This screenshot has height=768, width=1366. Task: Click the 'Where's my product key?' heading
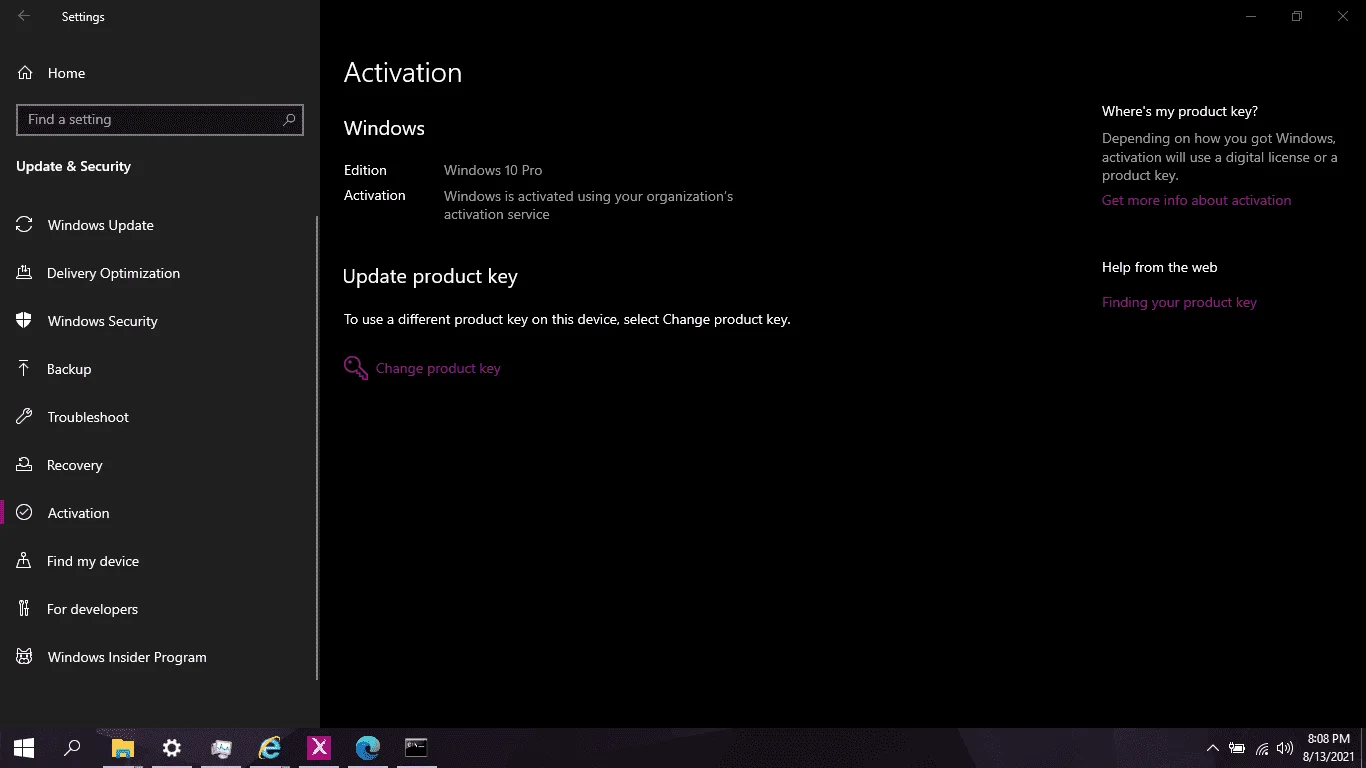click(x=1180, y=111)
